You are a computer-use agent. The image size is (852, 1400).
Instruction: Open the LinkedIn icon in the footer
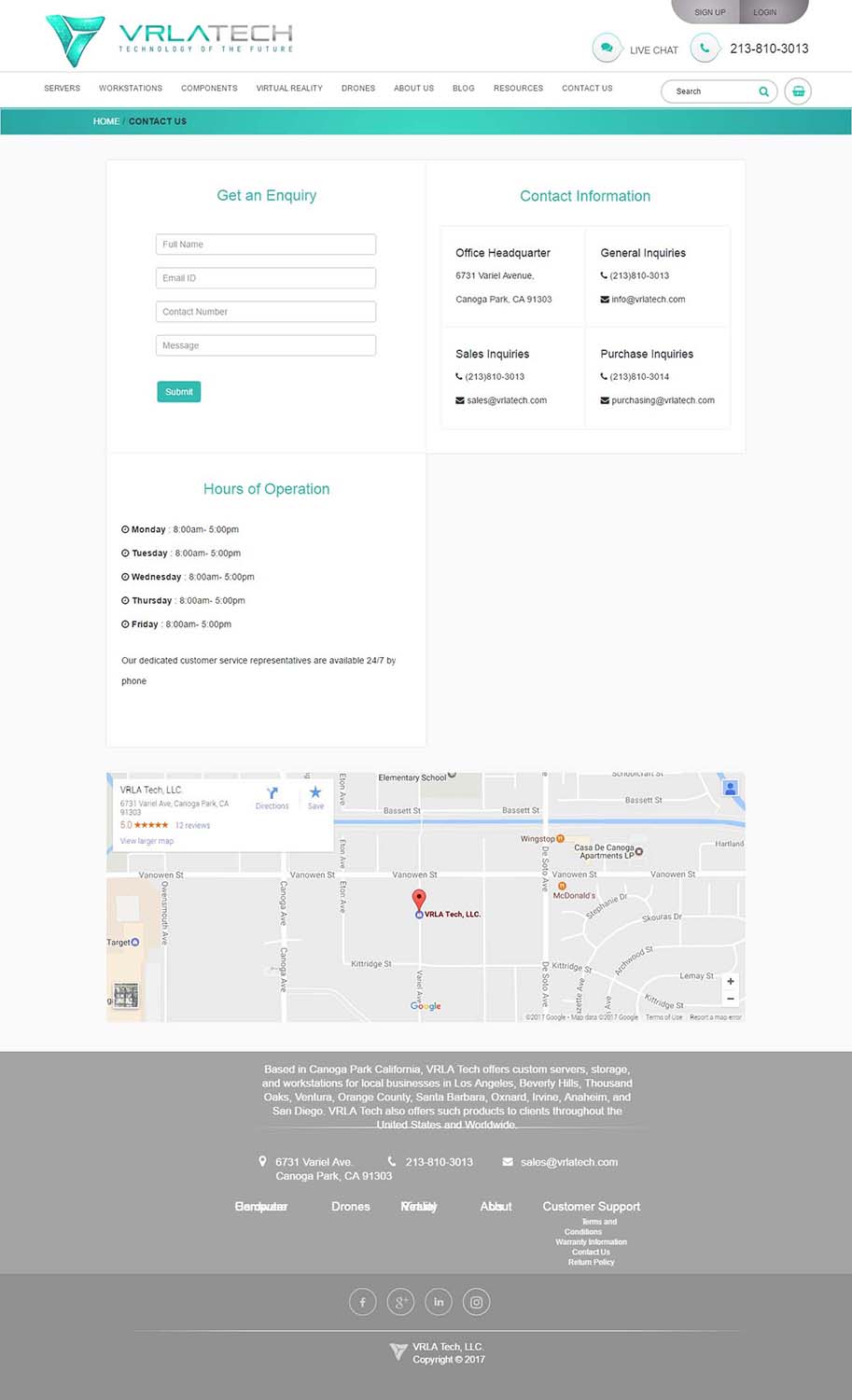tap(439, 1301)
